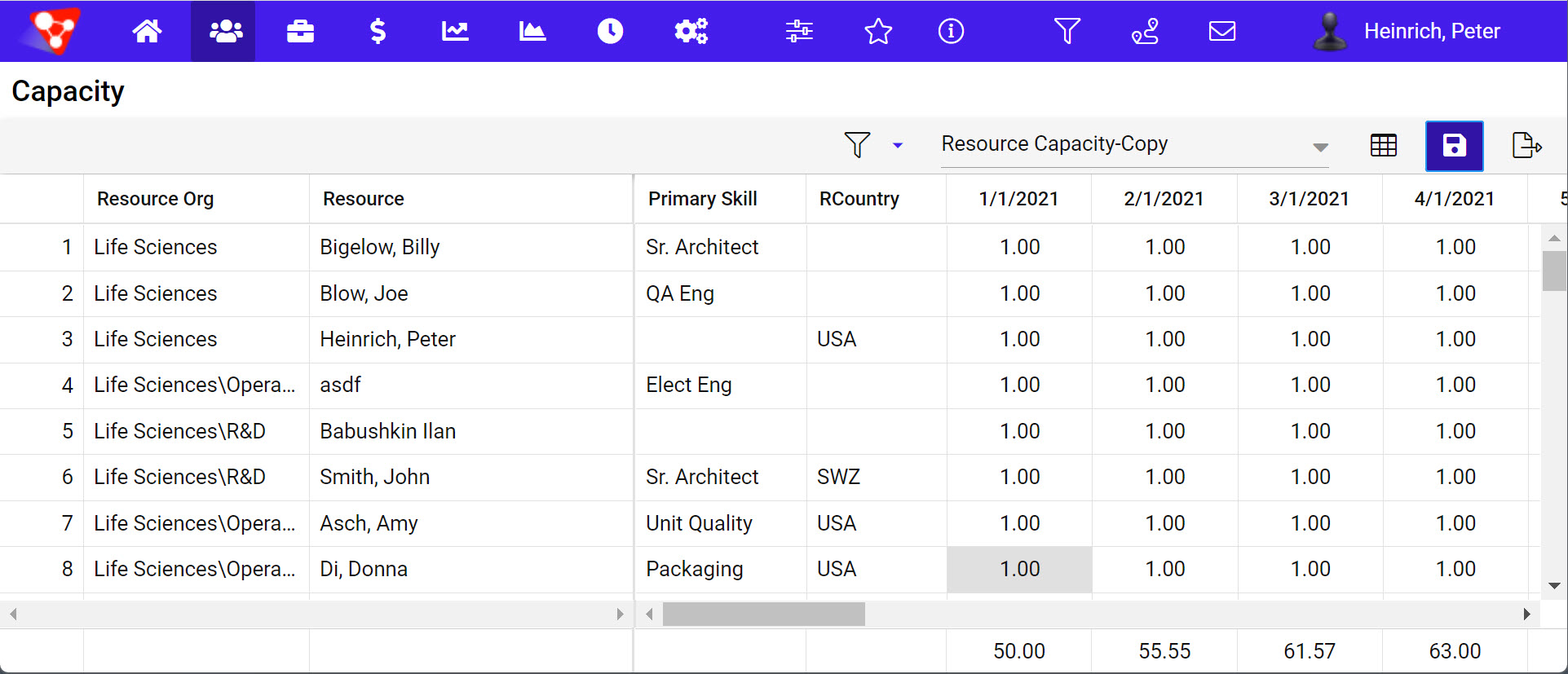Open the briefcase portfolio icon
1568x674 pixels.
(x=300, y=31)
